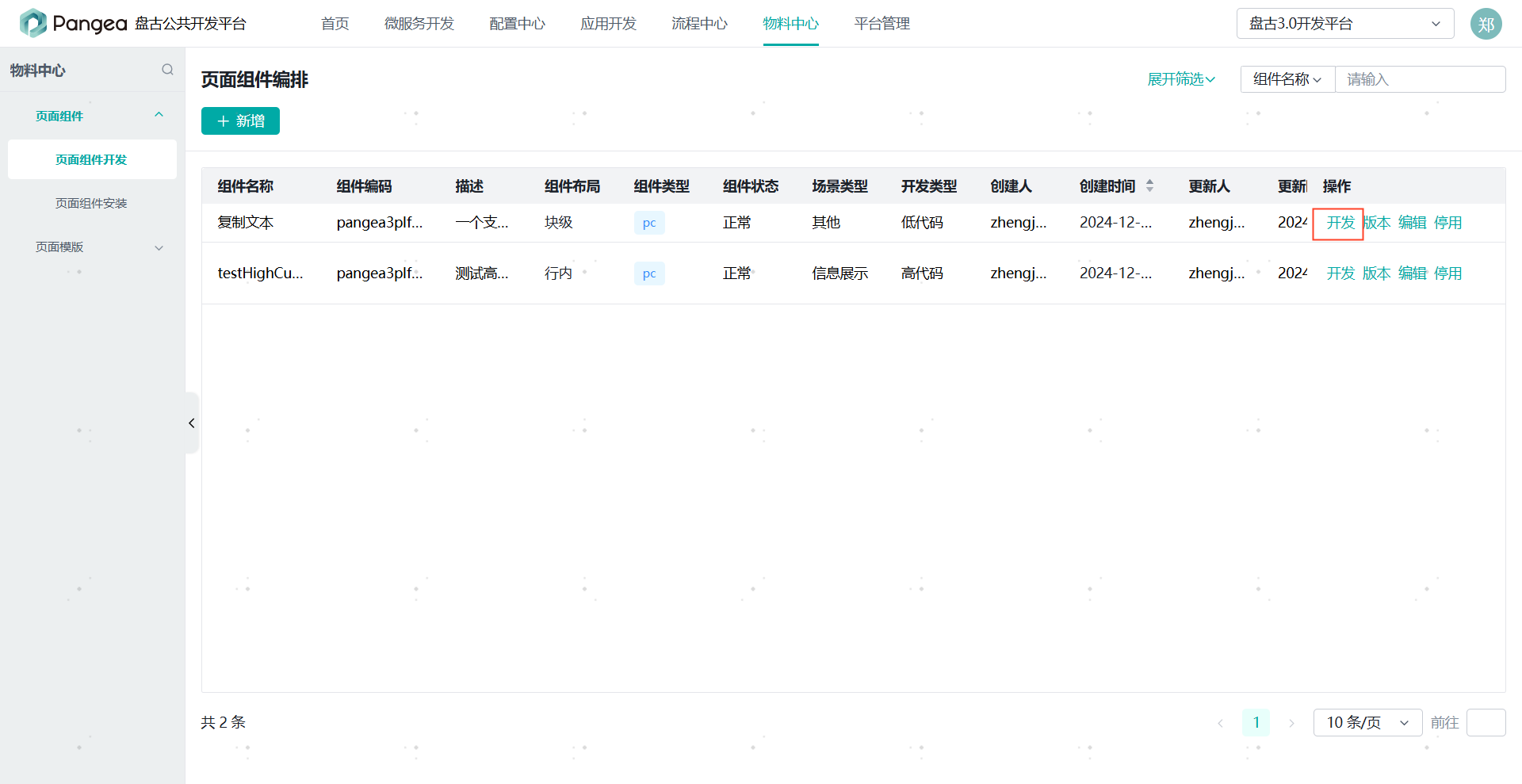The image size is (1522, 784).
Task: Click the 组件名称 column header
Action: coord(246,186)
